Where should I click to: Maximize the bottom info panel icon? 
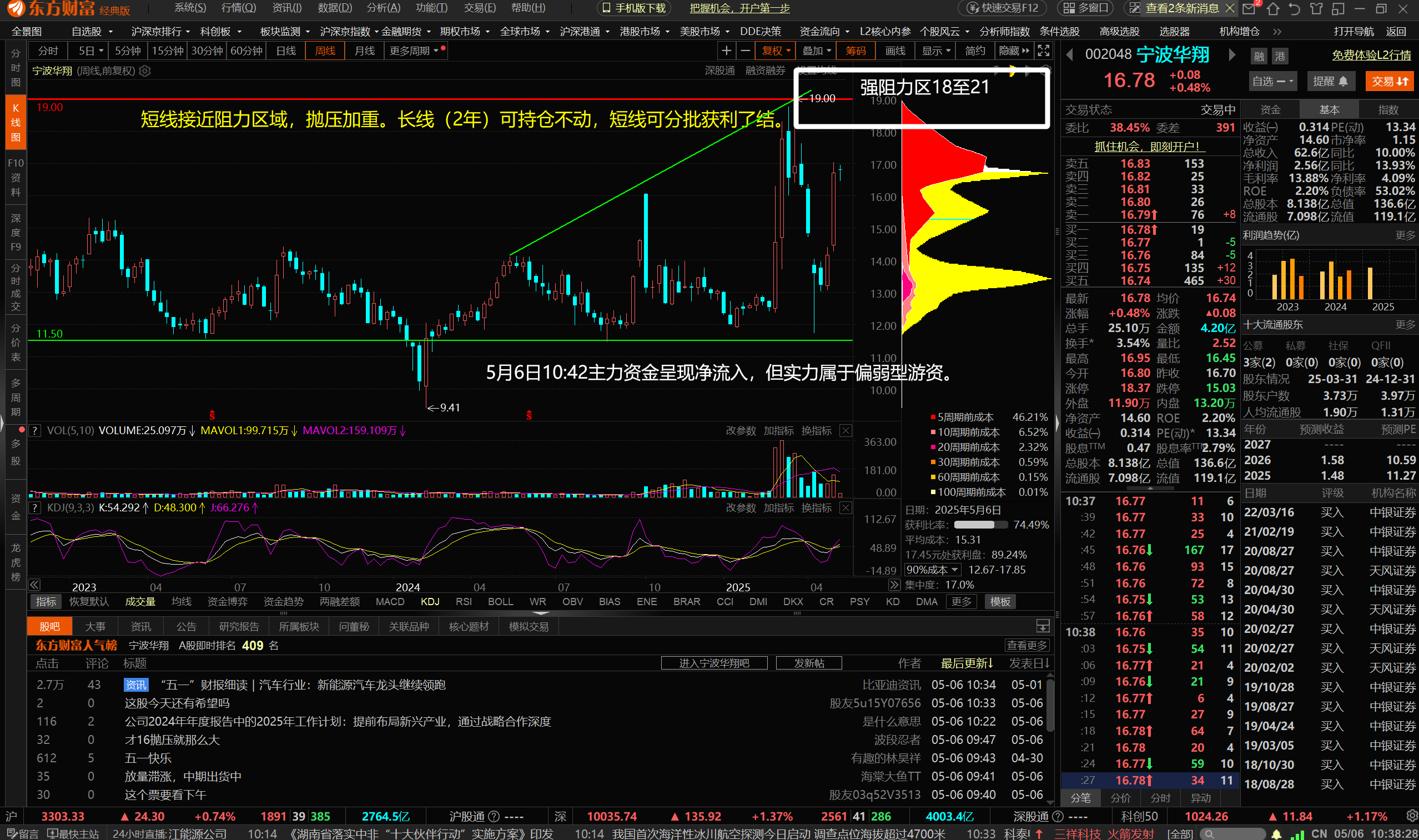click(1043, 626)
